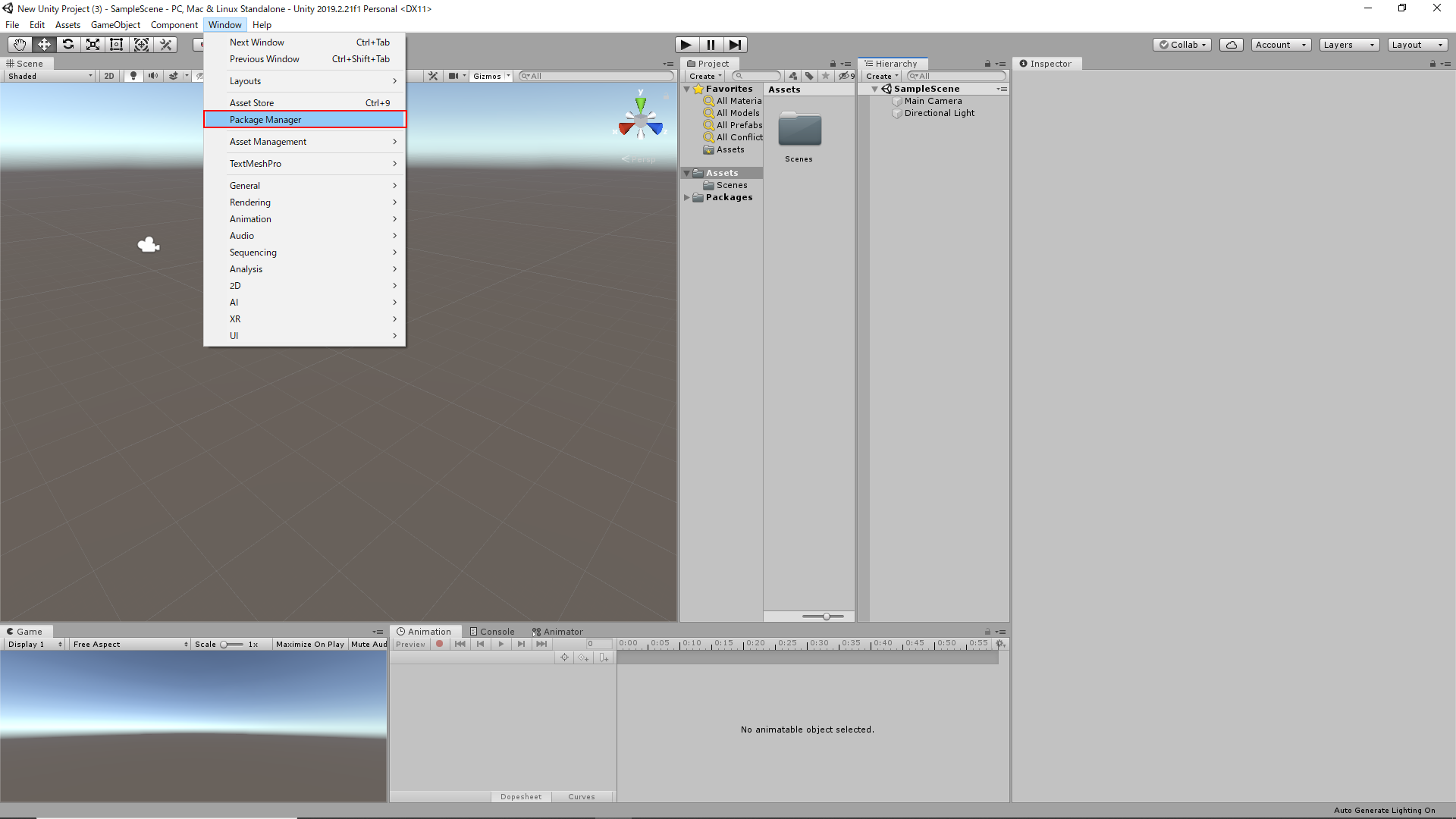Open Project Create dropdown
1456x819 pixels.
[705, 76]
